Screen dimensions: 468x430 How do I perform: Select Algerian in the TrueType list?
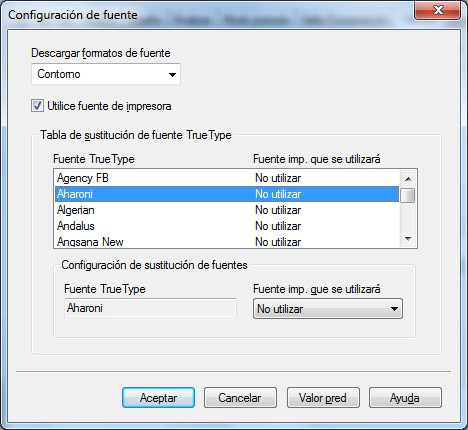227,210
